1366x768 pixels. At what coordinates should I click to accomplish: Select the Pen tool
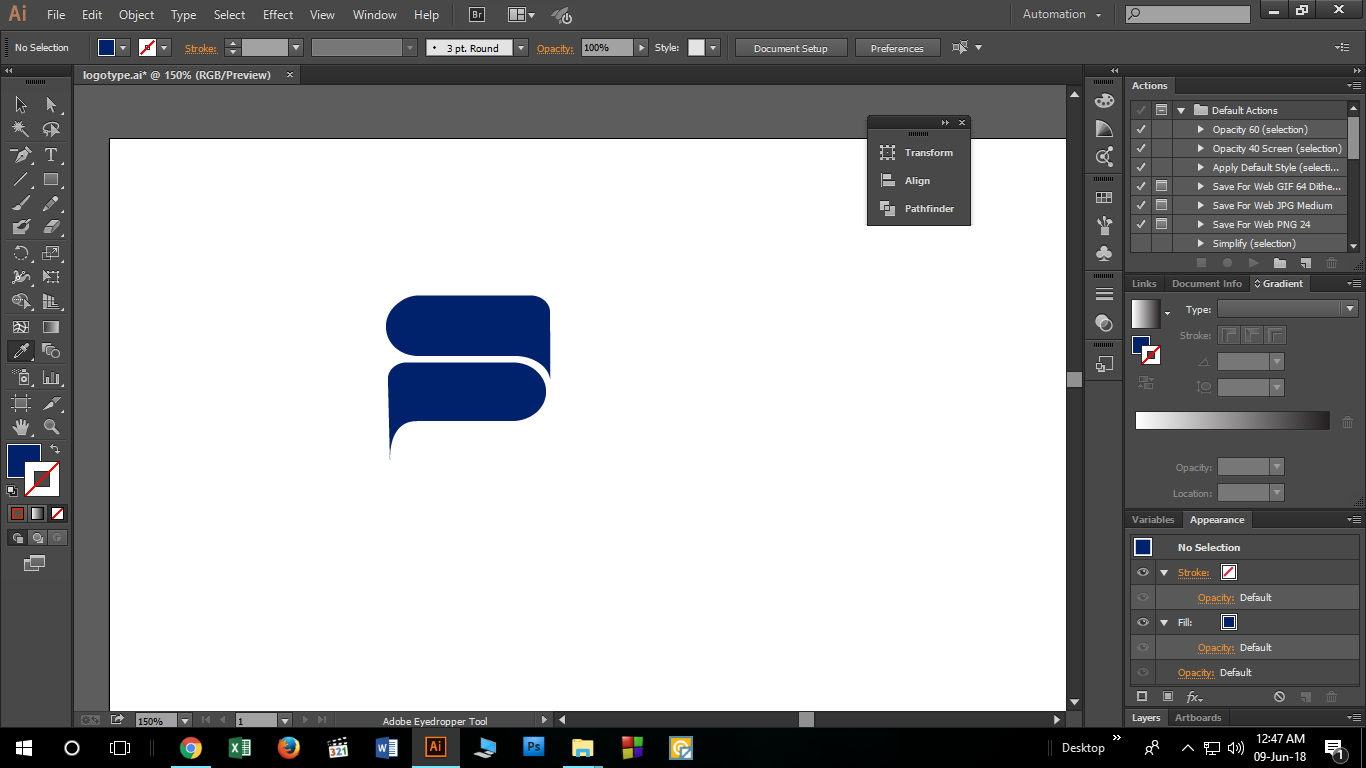(21, 155)
